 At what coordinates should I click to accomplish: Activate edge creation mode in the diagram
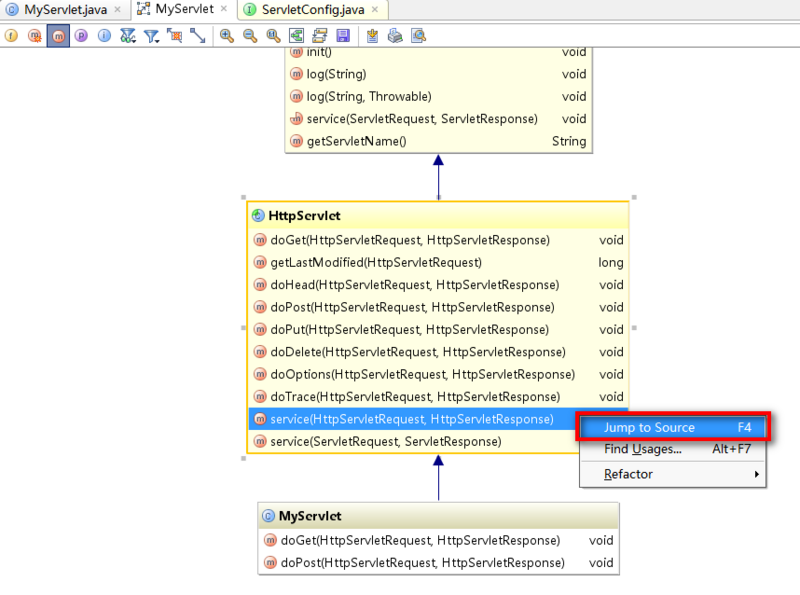coord(196,36)
